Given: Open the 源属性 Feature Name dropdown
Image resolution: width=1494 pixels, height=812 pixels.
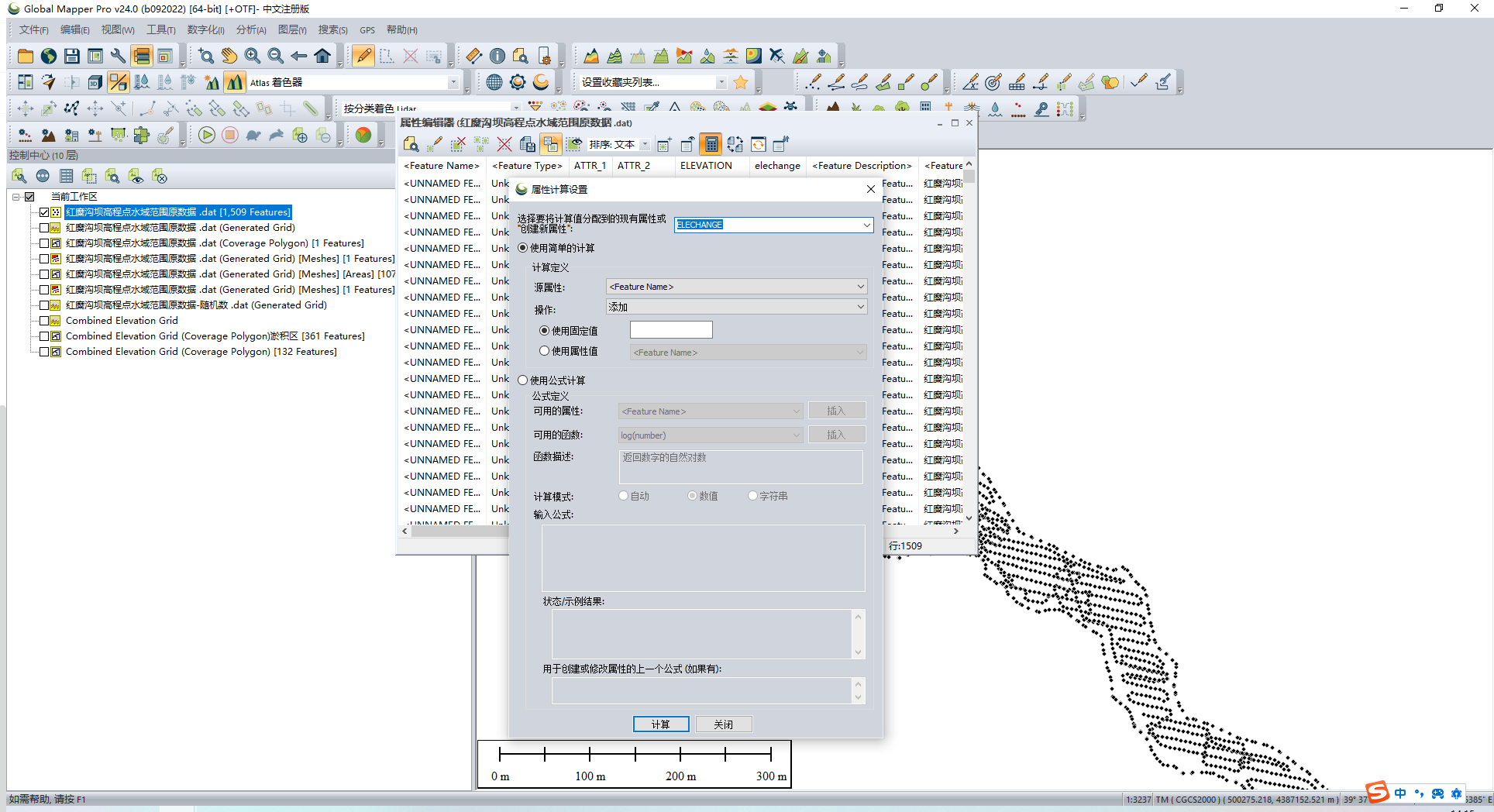Looking at the screenshot, I should [x=736, y=287].
